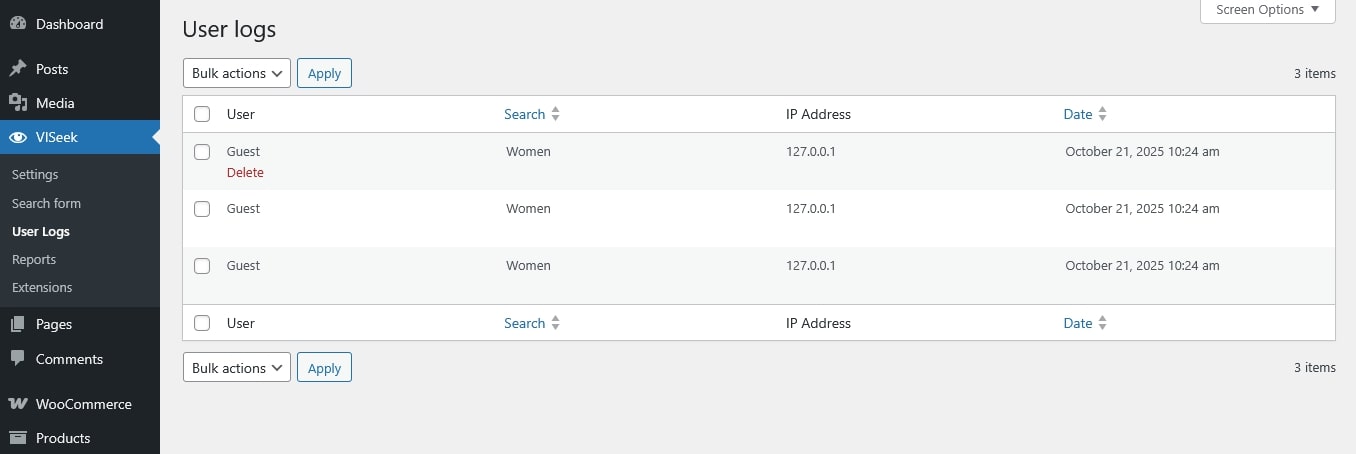Go to the Search form submenu
The width and height of the screenshot is (1356, 454).
46,203
